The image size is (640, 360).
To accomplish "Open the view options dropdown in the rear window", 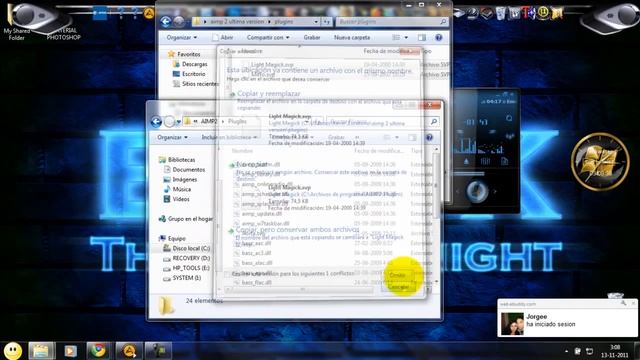I will (x=406, y=38).
